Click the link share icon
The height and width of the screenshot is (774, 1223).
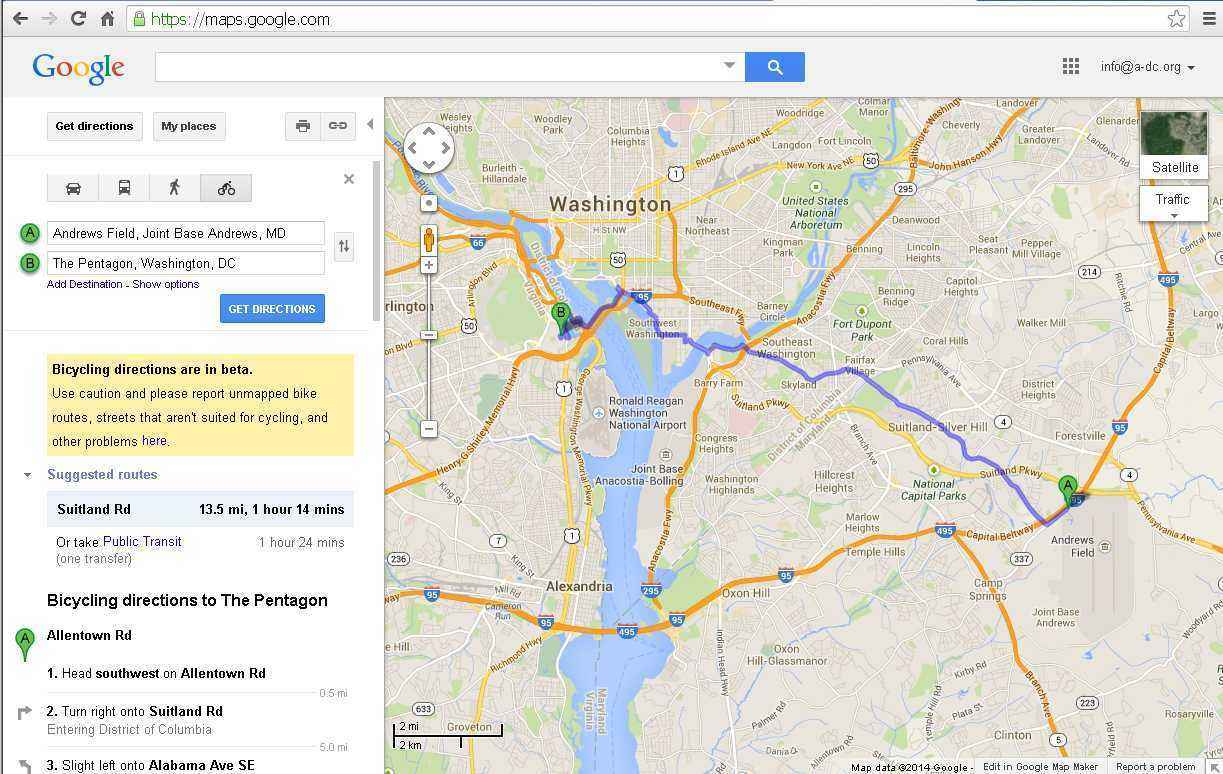(x=338, y=126)
